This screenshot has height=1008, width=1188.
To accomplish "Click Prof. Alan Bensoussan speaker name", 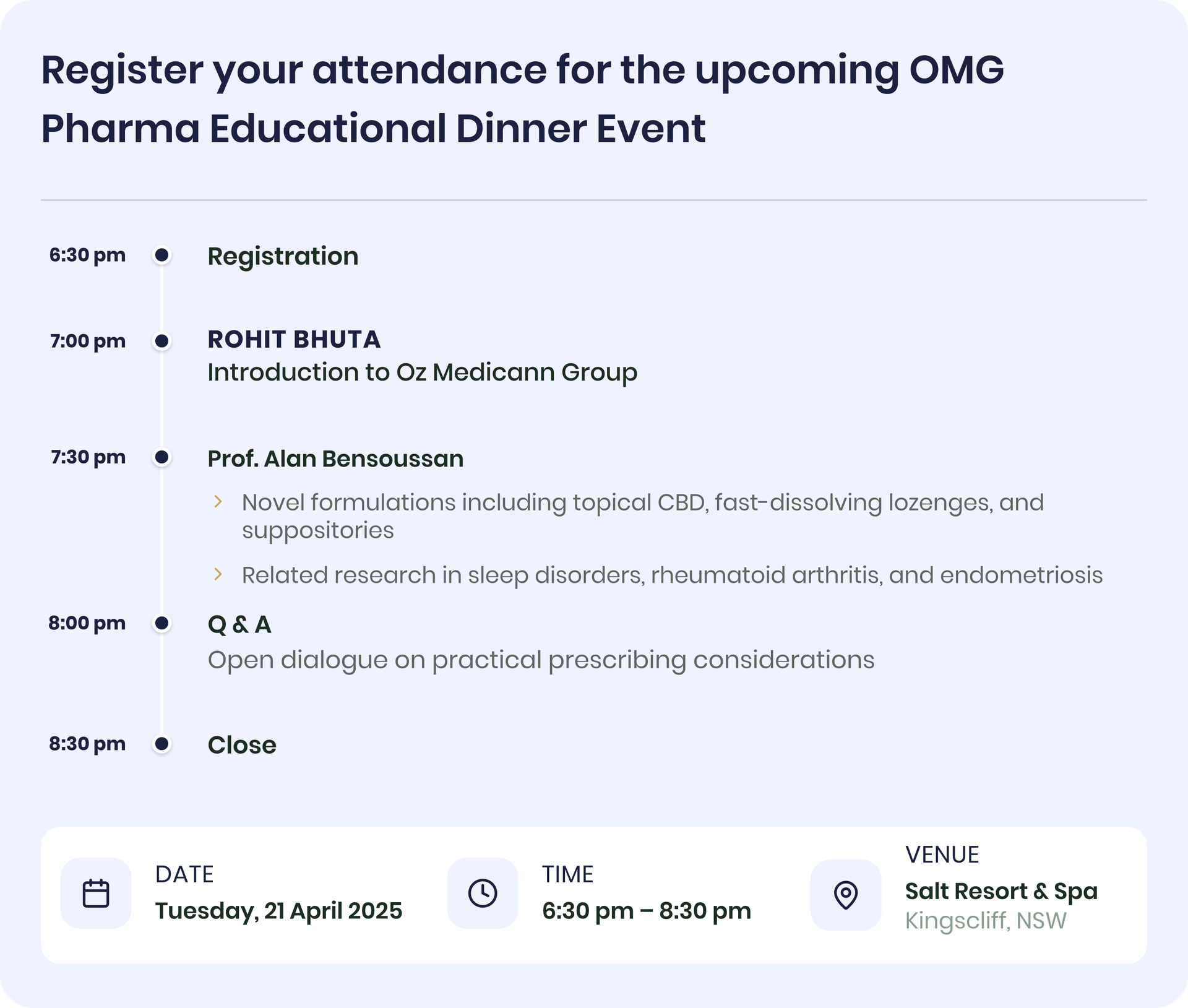I will [x=335, y=459].
